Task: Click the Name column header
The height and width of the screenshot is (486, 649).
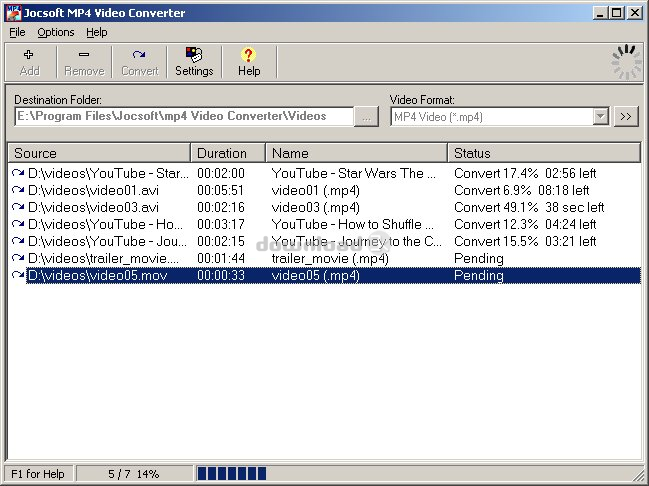Action: pos(356,153)
